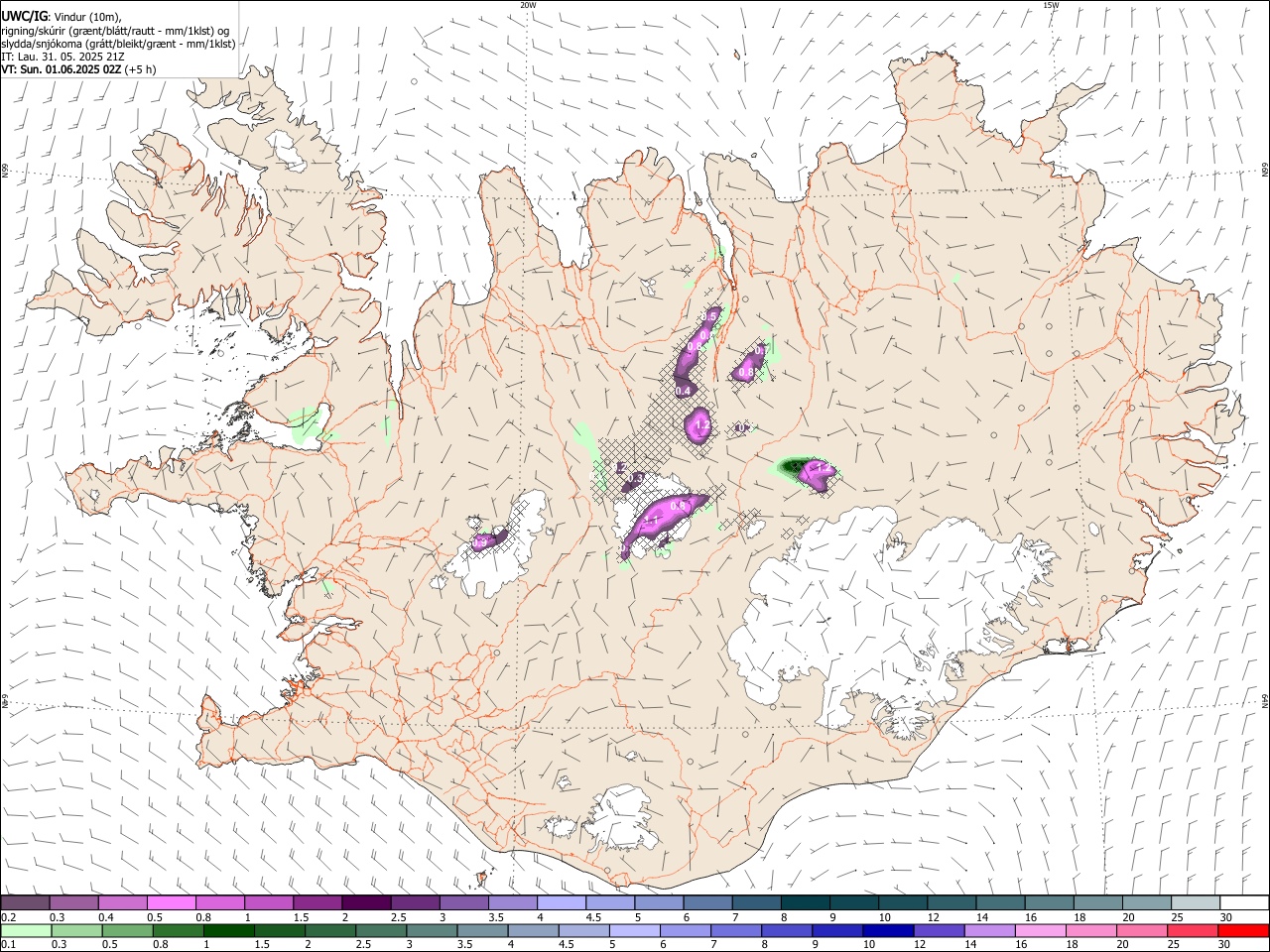This screenshot has height=952, width=1270.
Task: Click the 'rigning/skúrir' description line
Action: [x=115, y=31]
